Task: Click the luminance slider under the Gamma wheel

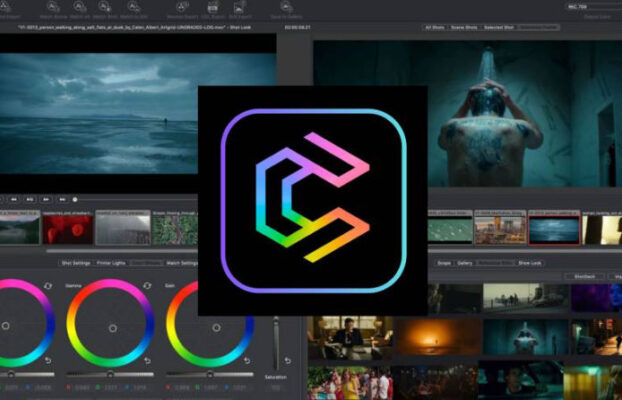Action: (110, 374)
